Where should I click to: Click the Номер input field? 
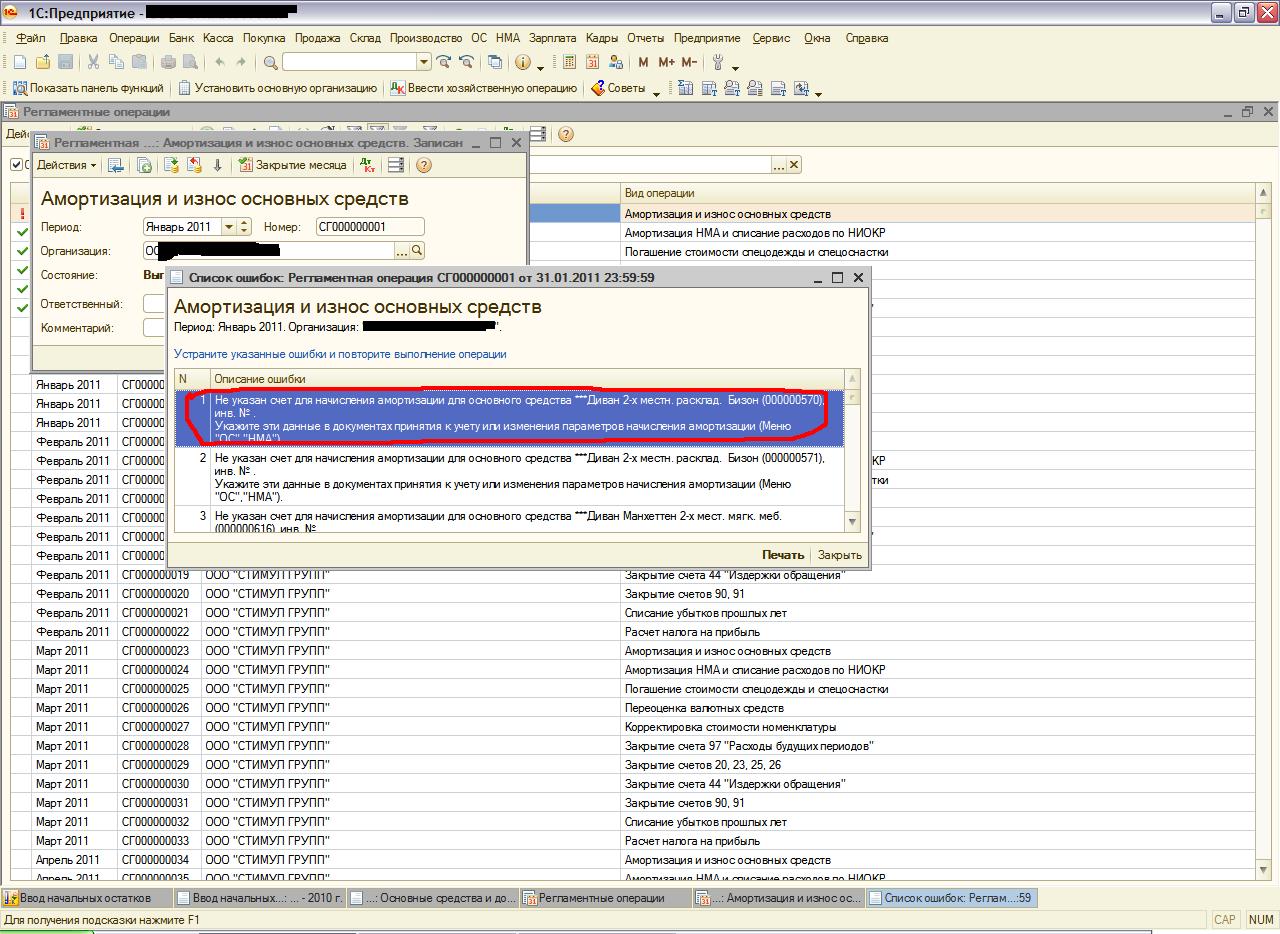coord(370,227)
